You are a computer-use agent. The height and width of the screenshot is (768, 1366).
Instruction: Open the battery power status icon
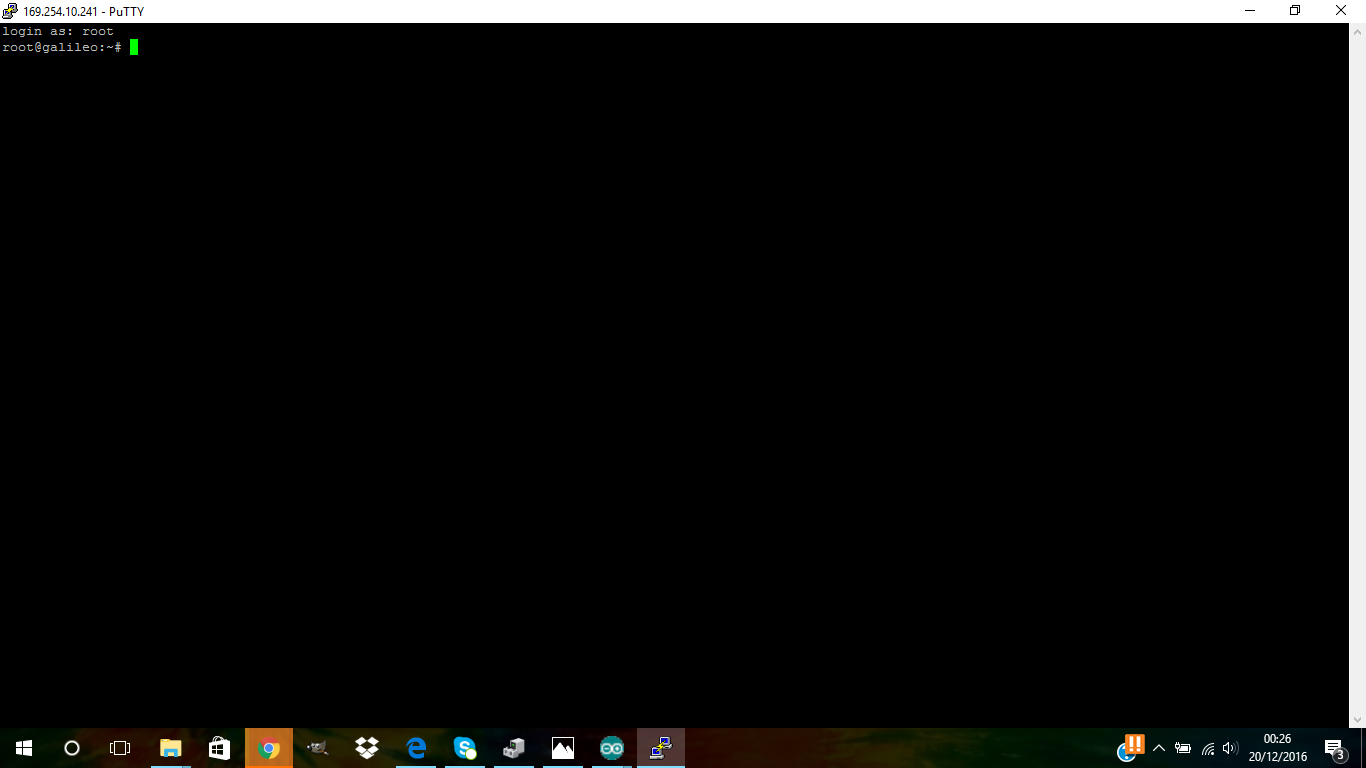[x=1183, y=748]
